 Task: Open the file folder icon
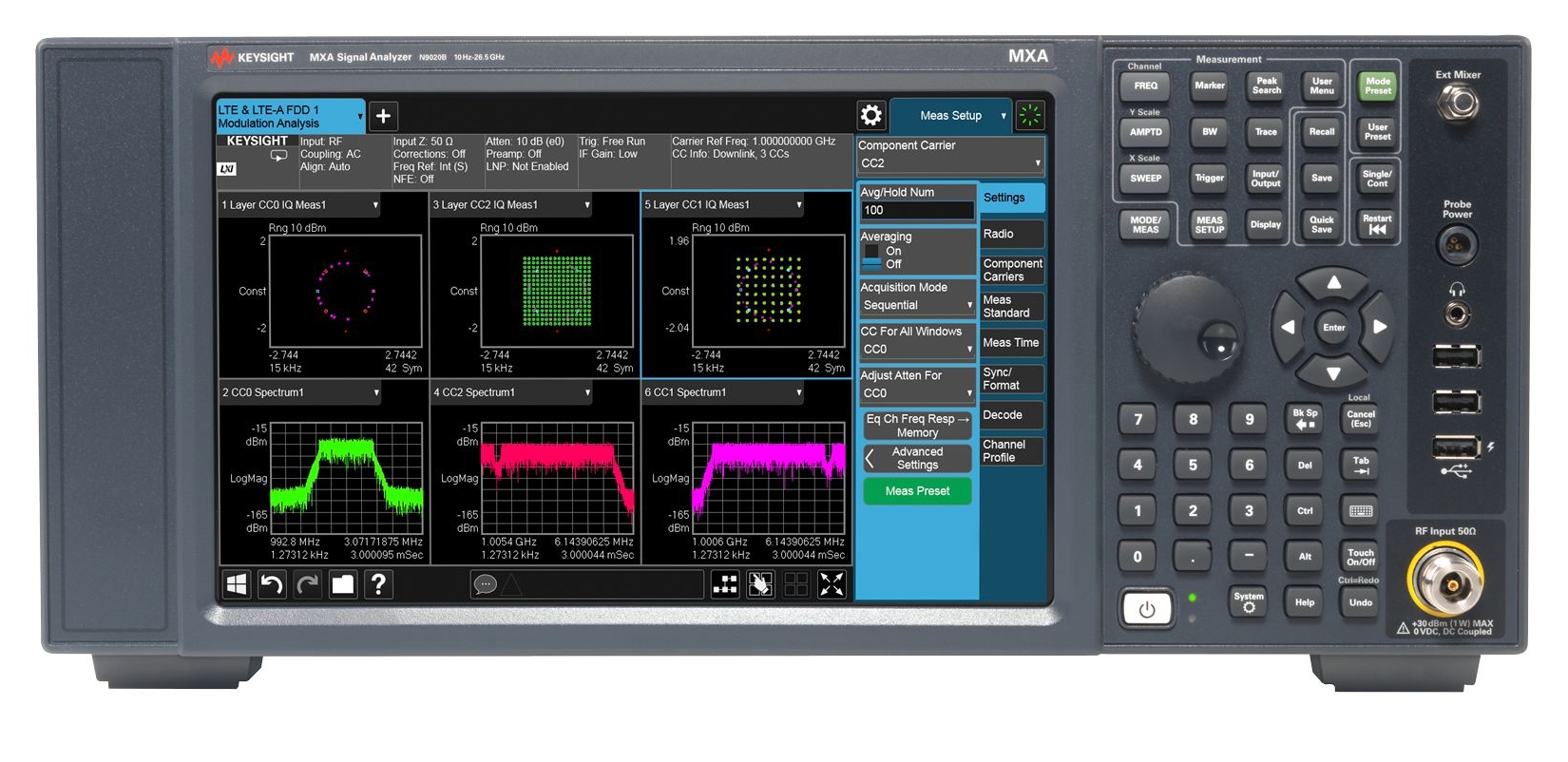(342, 584)
